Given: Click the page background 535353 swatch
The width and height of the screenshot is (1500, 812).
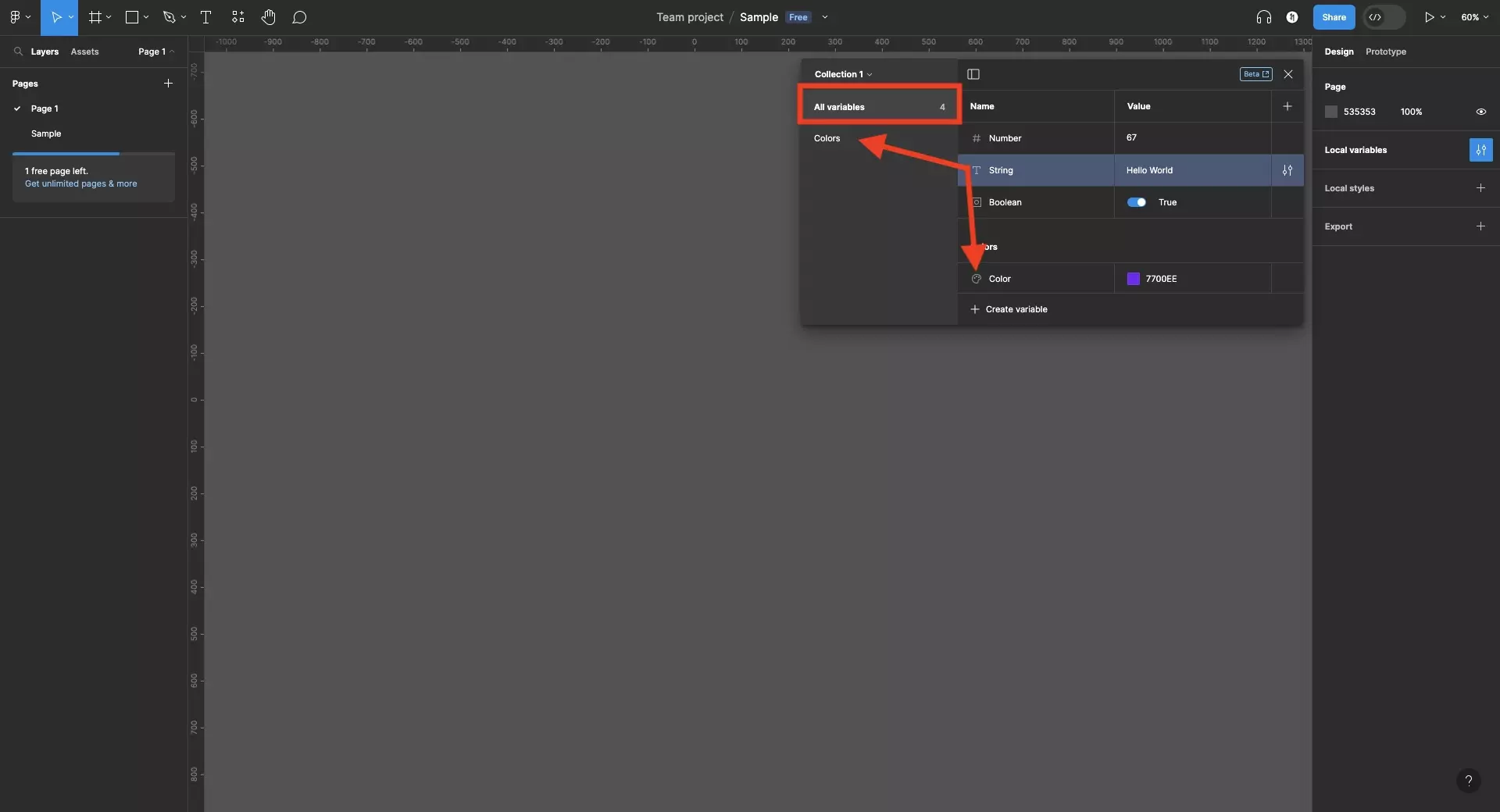Looking at the screenshot, I should pos(1331,112).
